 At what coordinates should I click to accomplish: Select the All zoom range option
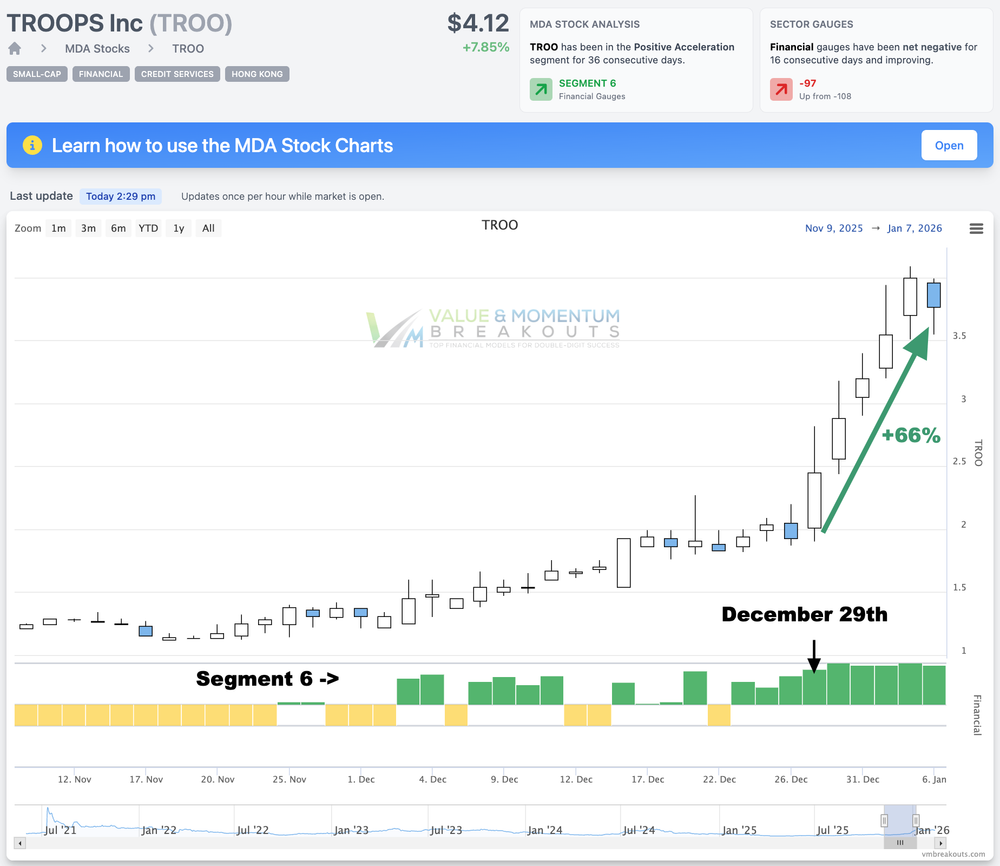[x=208, y=228]
